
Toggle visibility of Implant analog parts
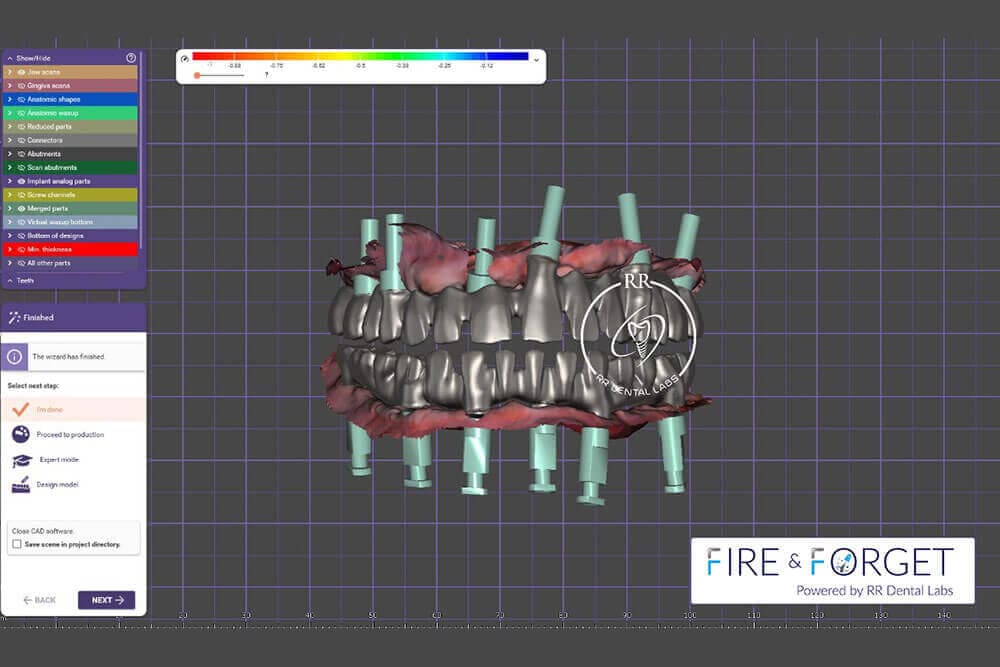pyautogui.click(x=22, y=181)
